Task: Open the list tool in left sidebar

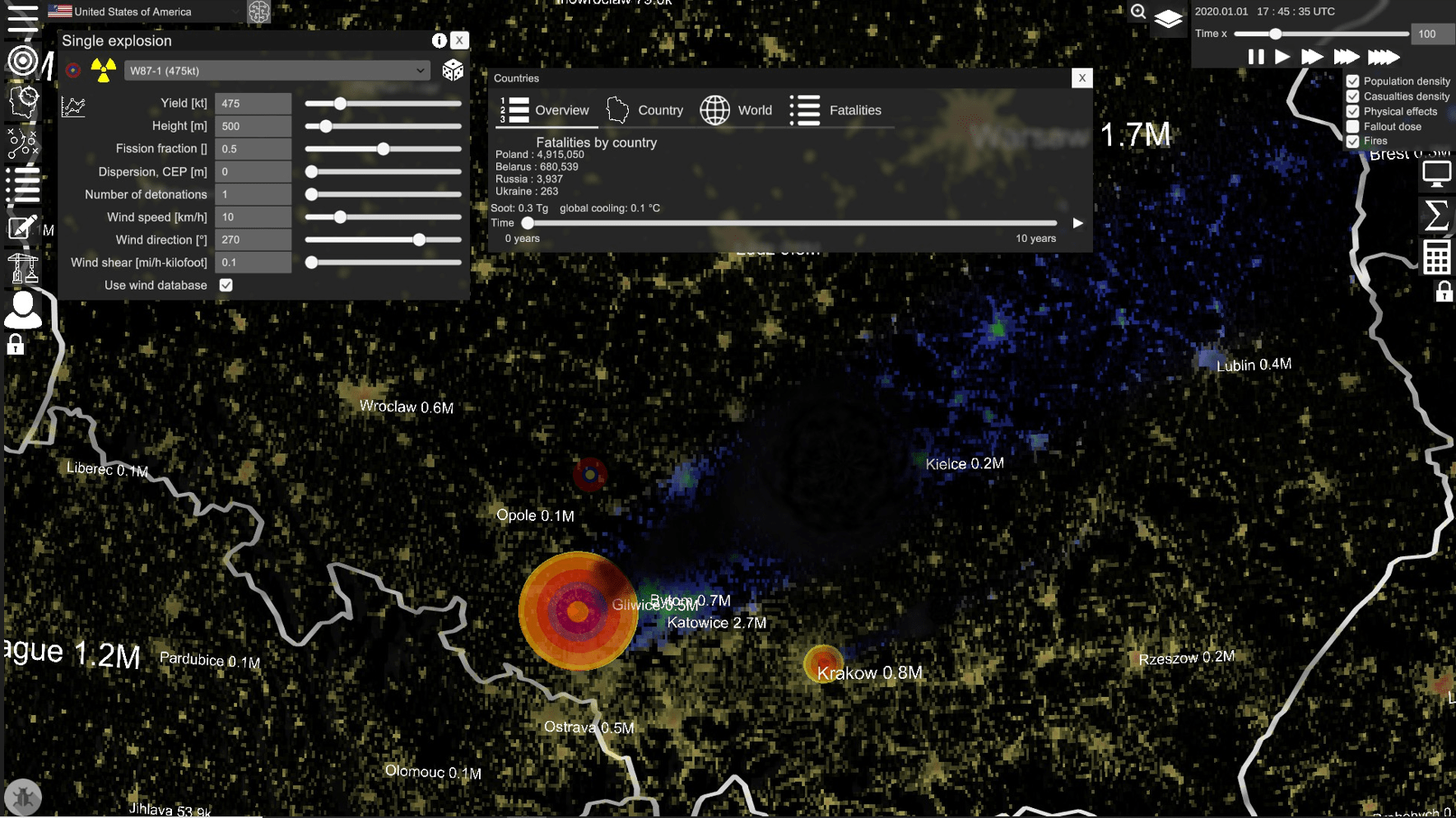Action: pos(22,185)
